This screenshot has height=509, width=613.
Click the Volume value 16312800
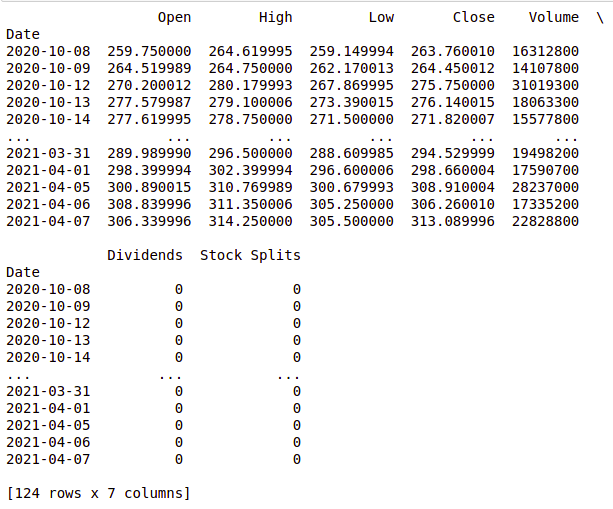coord(545,51)
